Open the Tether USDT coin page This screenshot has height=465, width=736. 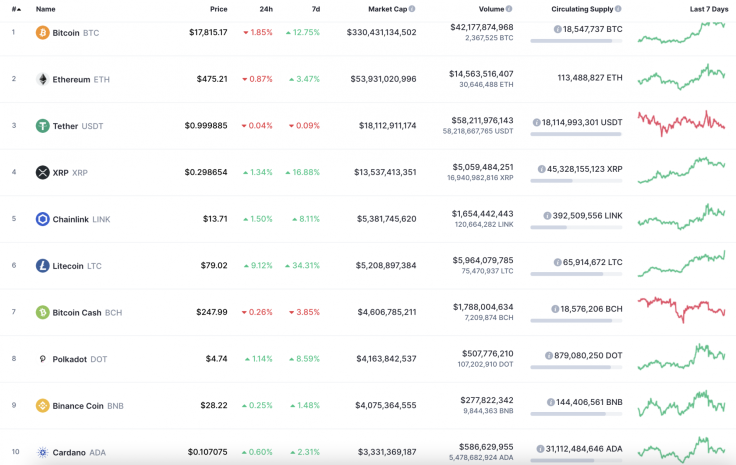coord(77,126)
